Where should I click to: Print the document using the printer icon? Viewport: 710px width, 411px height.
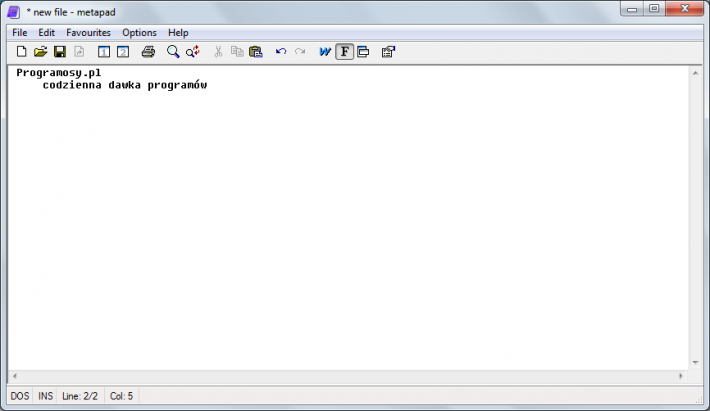(148, 52)
